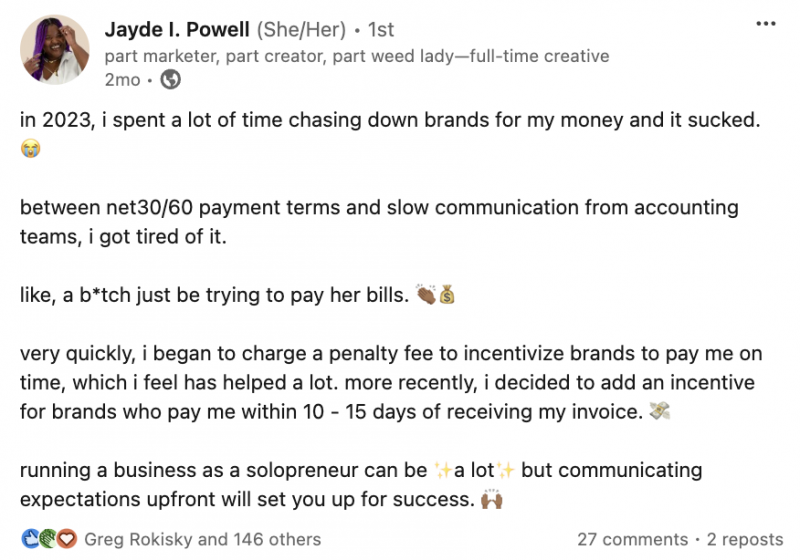Image resolution: width=800 pixels, height=560 pixels.
Task: Click the author headline about full-time creative
Action: 357,56
